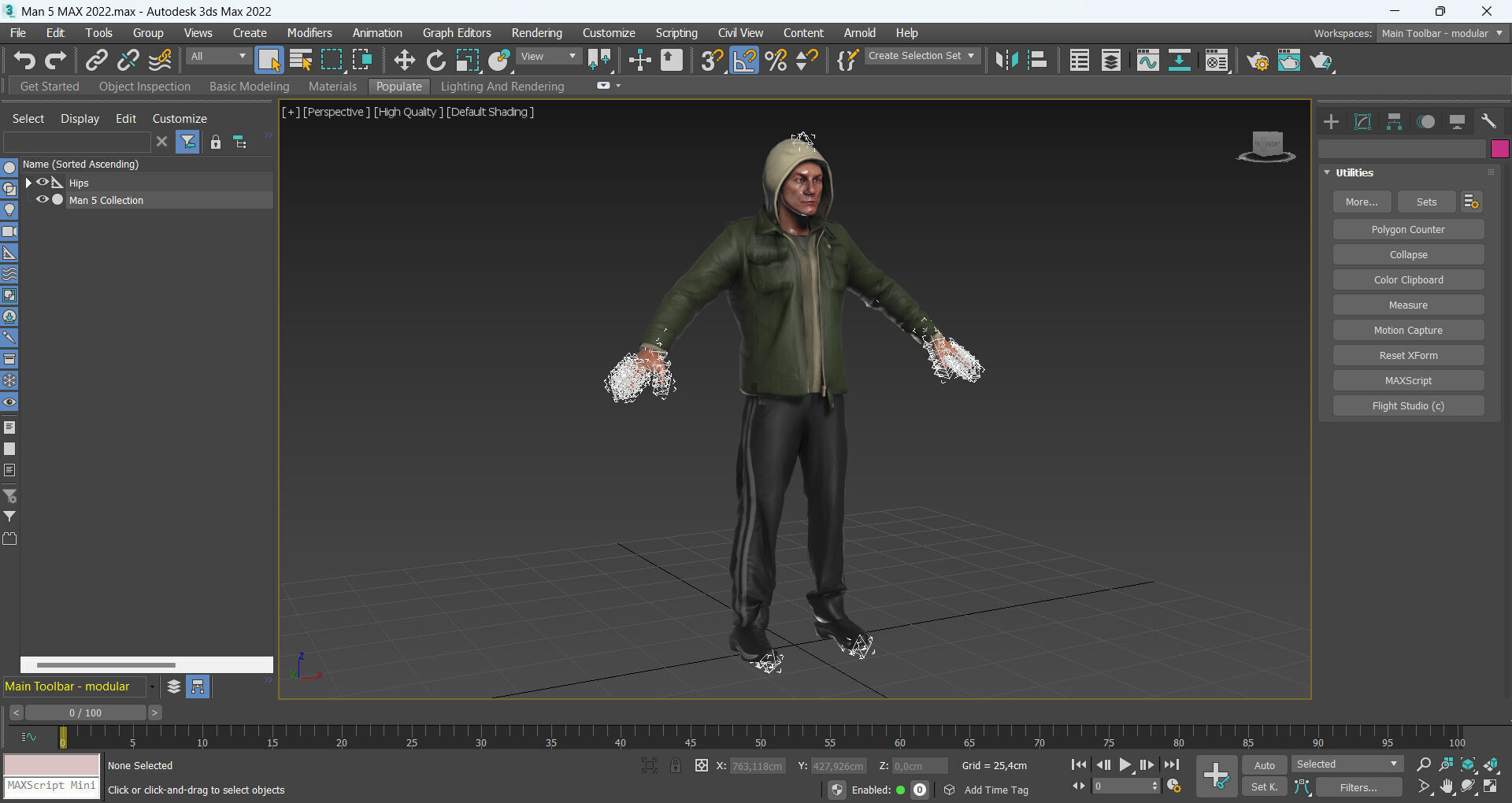Image resolution: width=1512 pixels, height=803 pixels.
Task: Open the ribbon minimize options arrow
Action: coord(618,86)
